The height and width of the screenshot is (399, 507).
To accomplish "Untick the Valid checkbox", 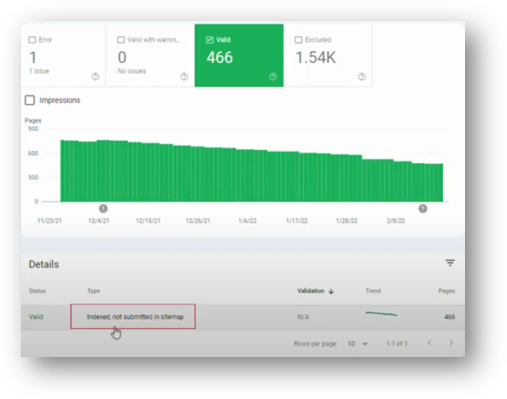I will click(x=210, y=40).
